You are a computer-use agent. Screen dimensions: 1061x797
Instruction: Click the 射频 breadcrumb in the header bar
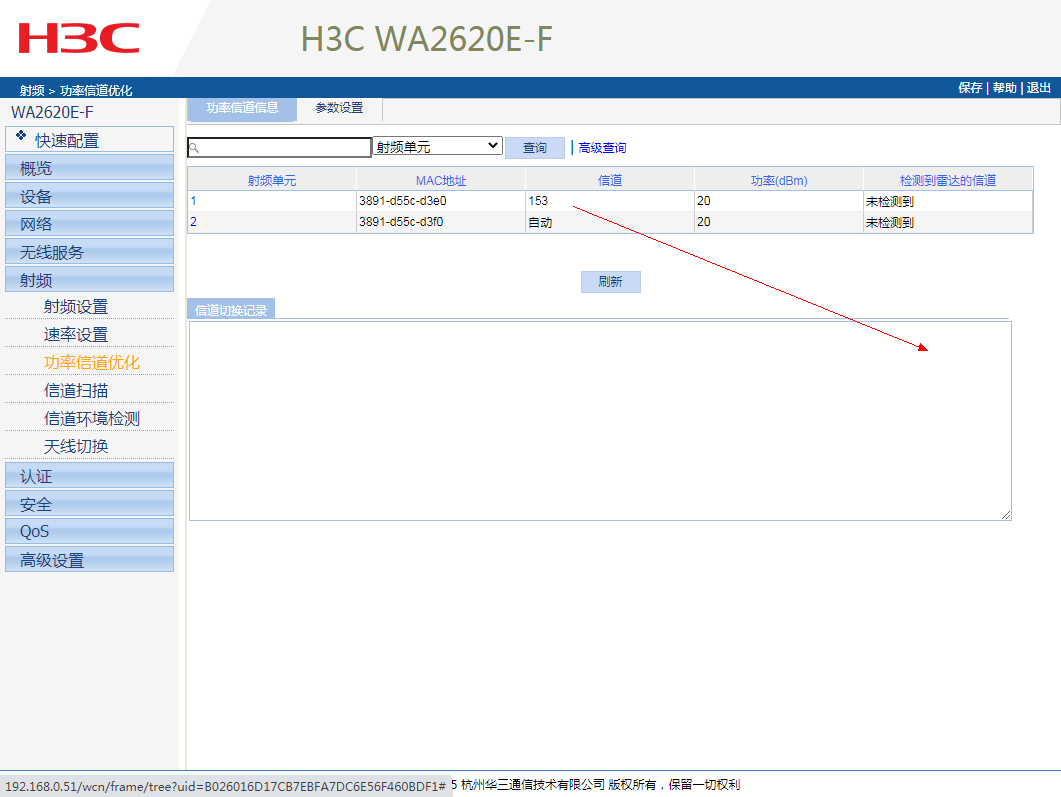pos(32,90)
